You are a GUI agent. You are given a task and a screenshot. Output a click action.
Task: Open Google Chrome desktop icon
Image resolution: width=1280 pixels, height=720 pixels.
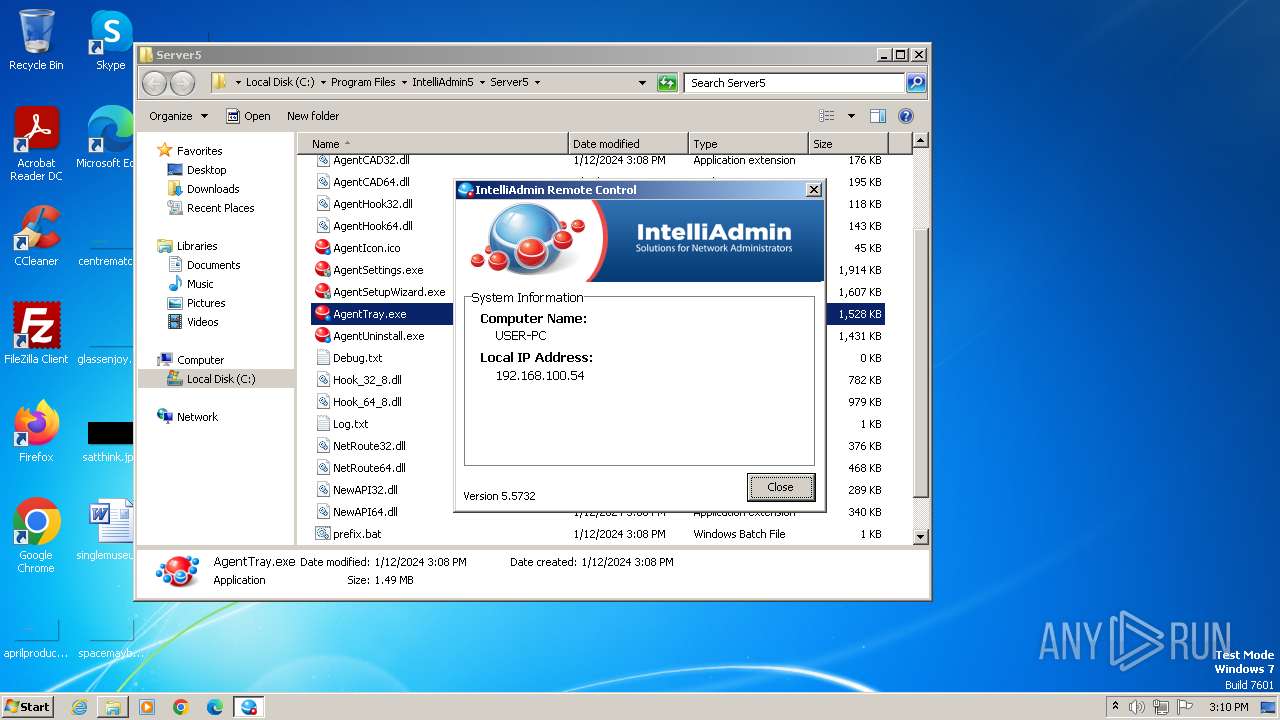click(36, 536)
